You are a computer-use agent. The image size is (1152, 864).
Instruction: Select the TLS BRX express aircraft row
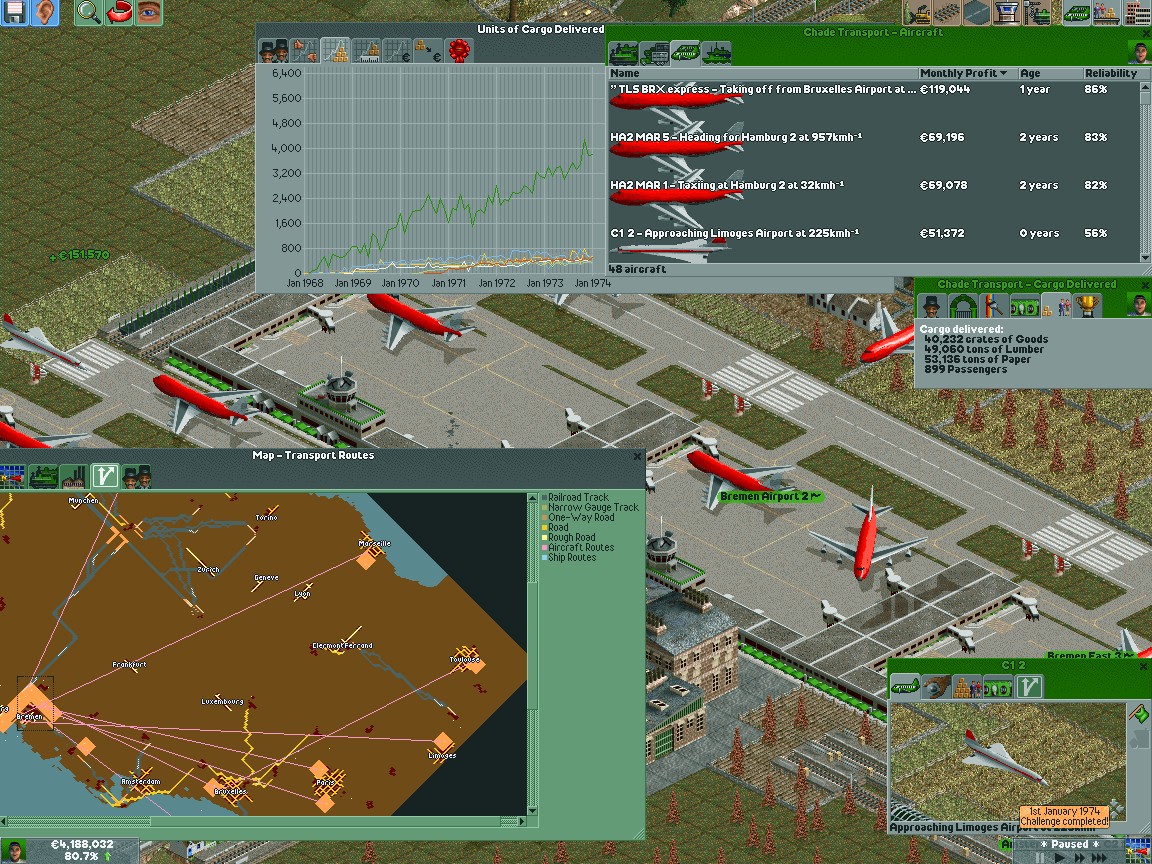[x=874, y=104]
